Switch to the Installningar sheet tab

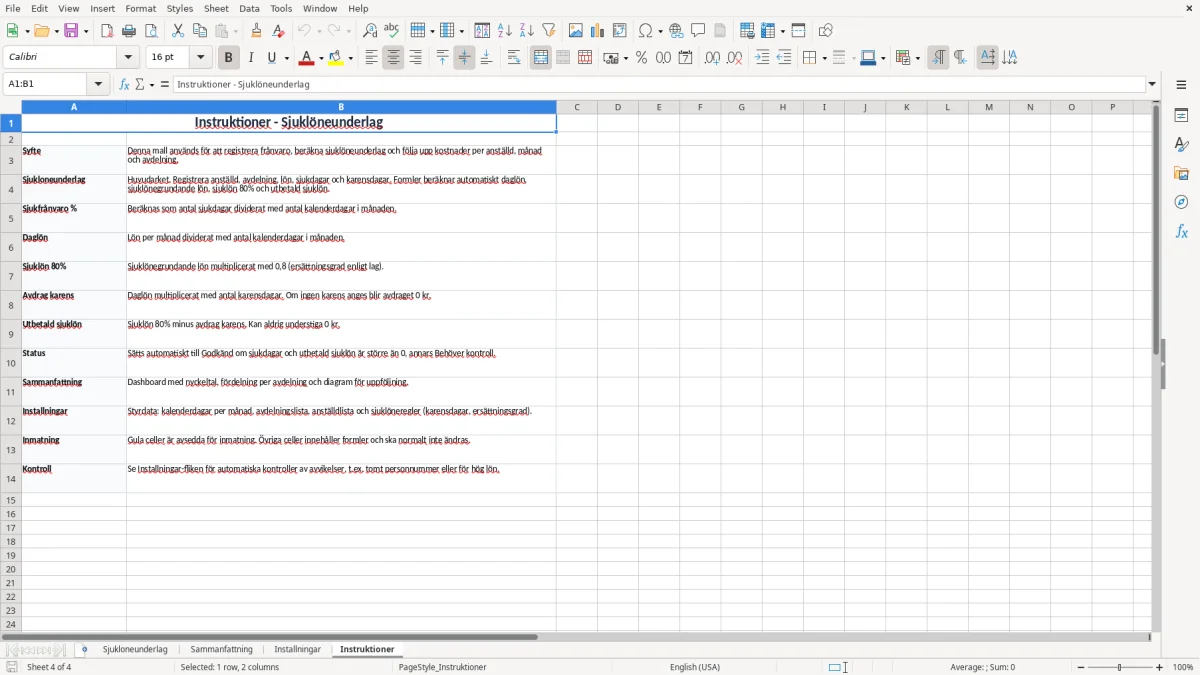pos(298,650)
